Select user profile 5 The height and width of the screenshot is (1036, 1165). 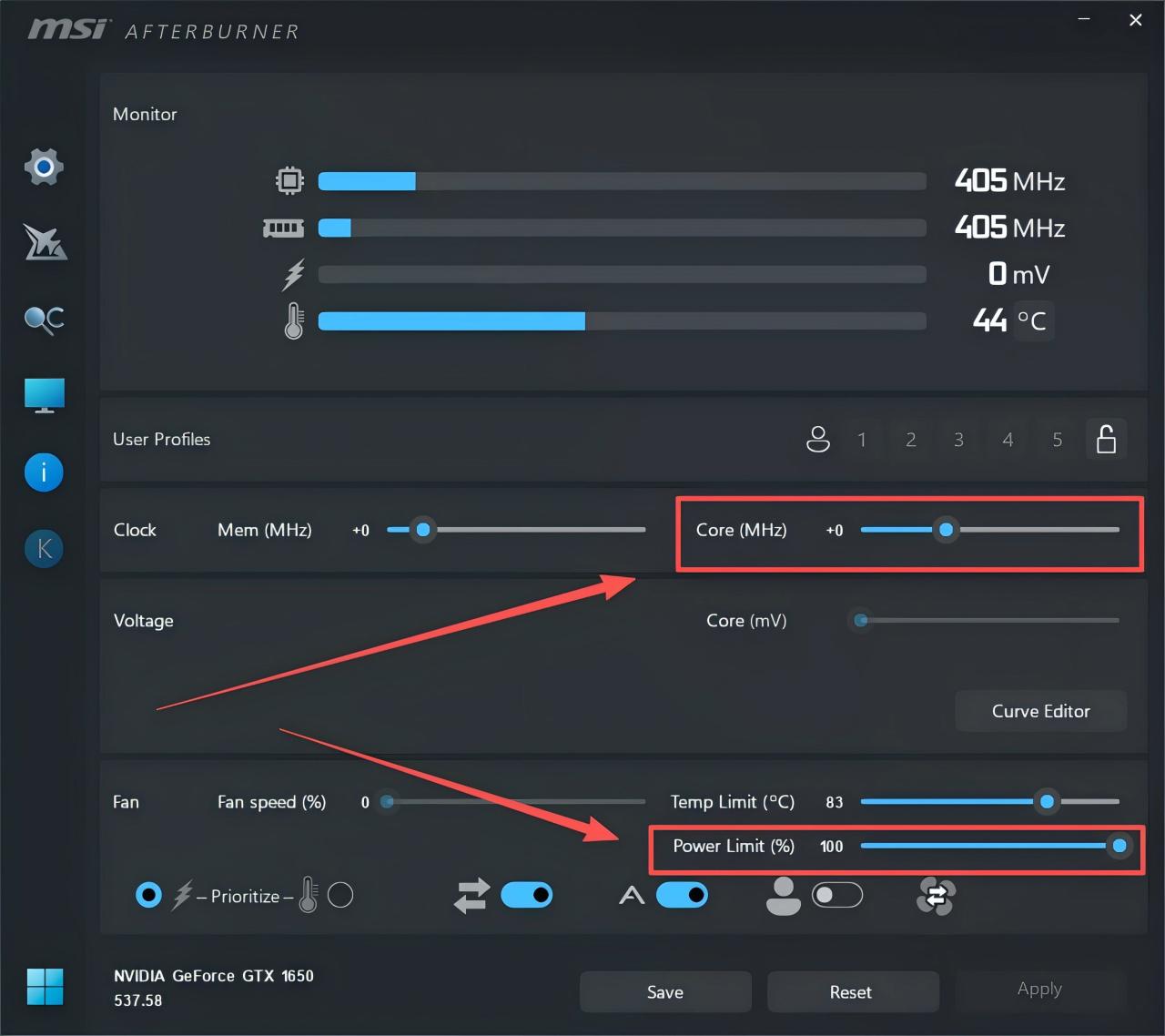(1057, 440)
